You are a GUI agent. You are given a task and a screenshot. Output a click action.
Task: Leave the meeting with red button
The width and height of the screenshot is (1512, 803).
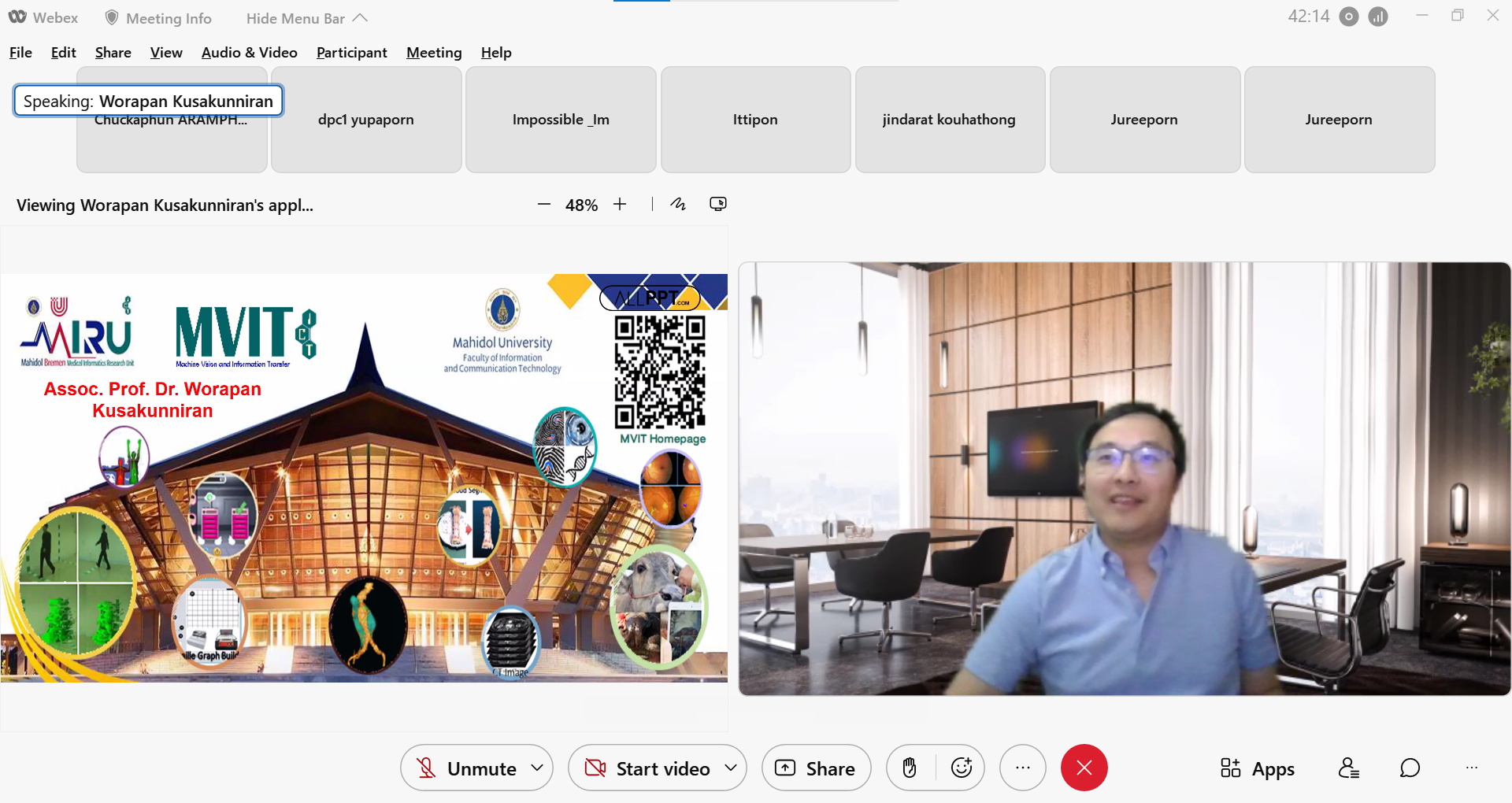pos(1084,768)
